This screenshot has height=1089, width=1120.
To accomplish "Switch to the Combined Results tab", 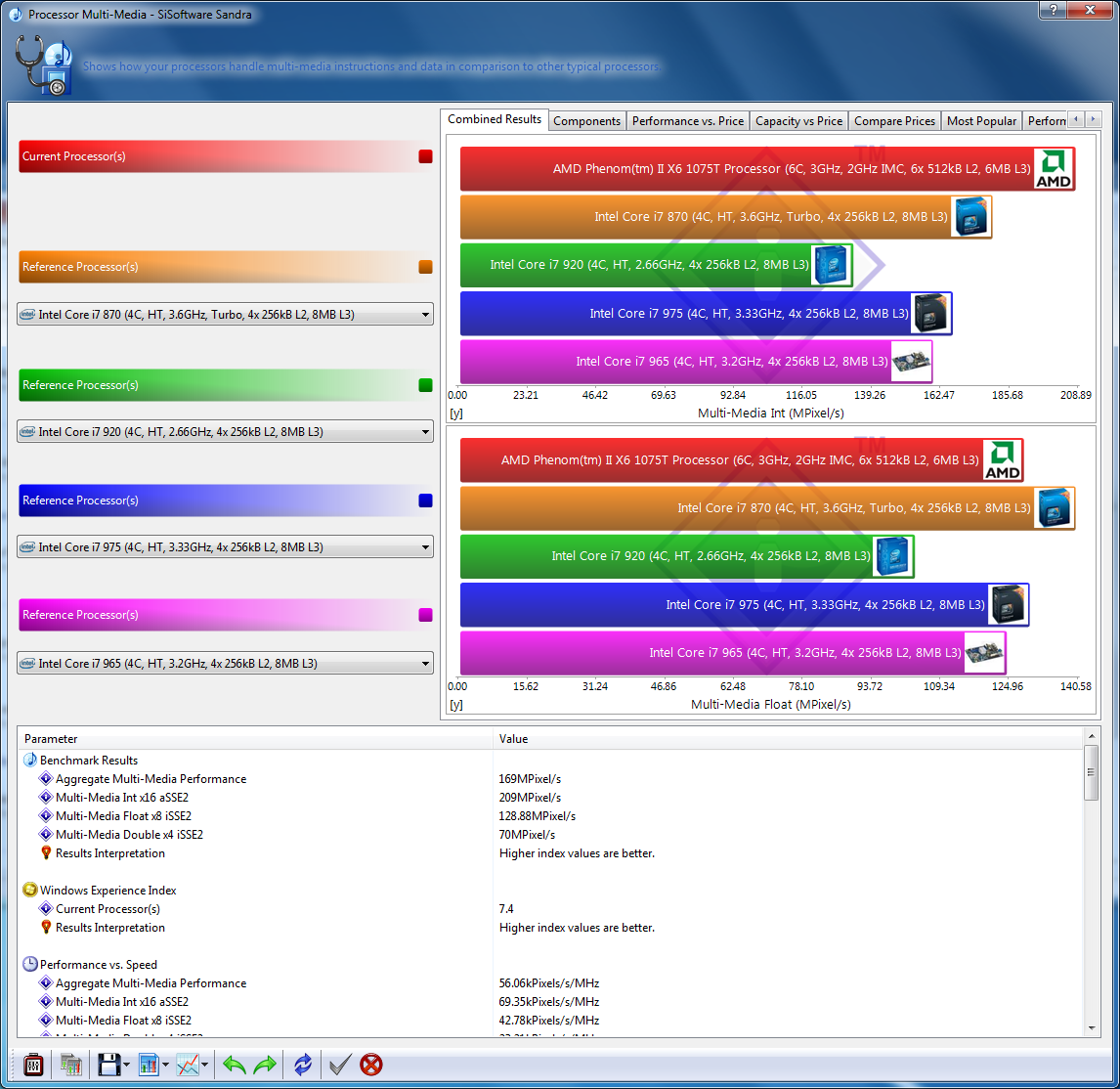I will click(495, 119).
